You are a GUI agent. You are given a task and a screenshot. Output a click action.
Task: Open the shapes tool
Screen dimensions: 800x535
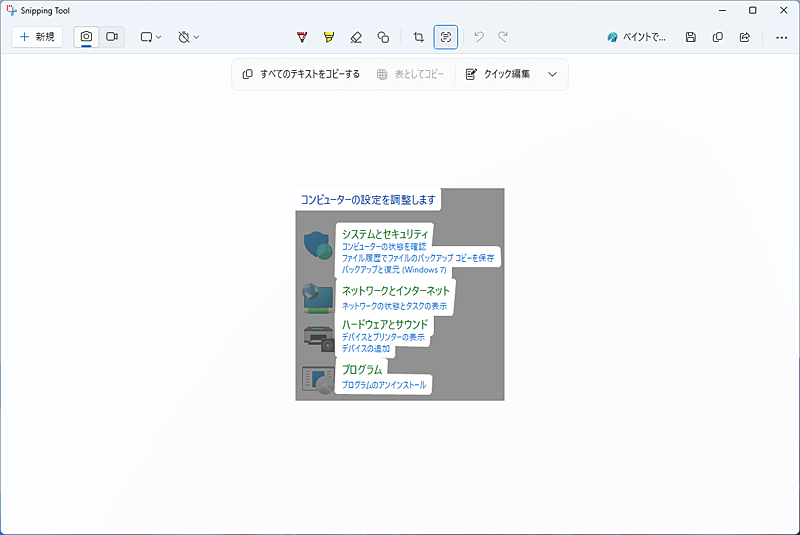click(x=383, y=37)
